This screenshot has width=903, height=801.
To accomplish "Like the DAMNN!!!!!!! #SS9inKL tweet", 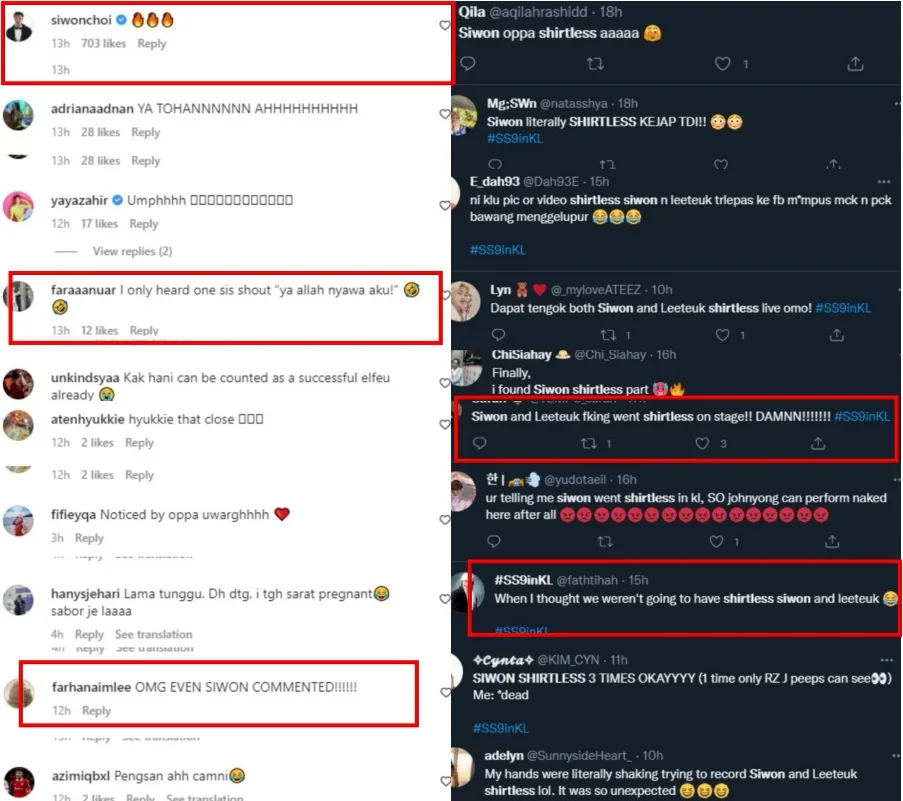I will point(702,443).
